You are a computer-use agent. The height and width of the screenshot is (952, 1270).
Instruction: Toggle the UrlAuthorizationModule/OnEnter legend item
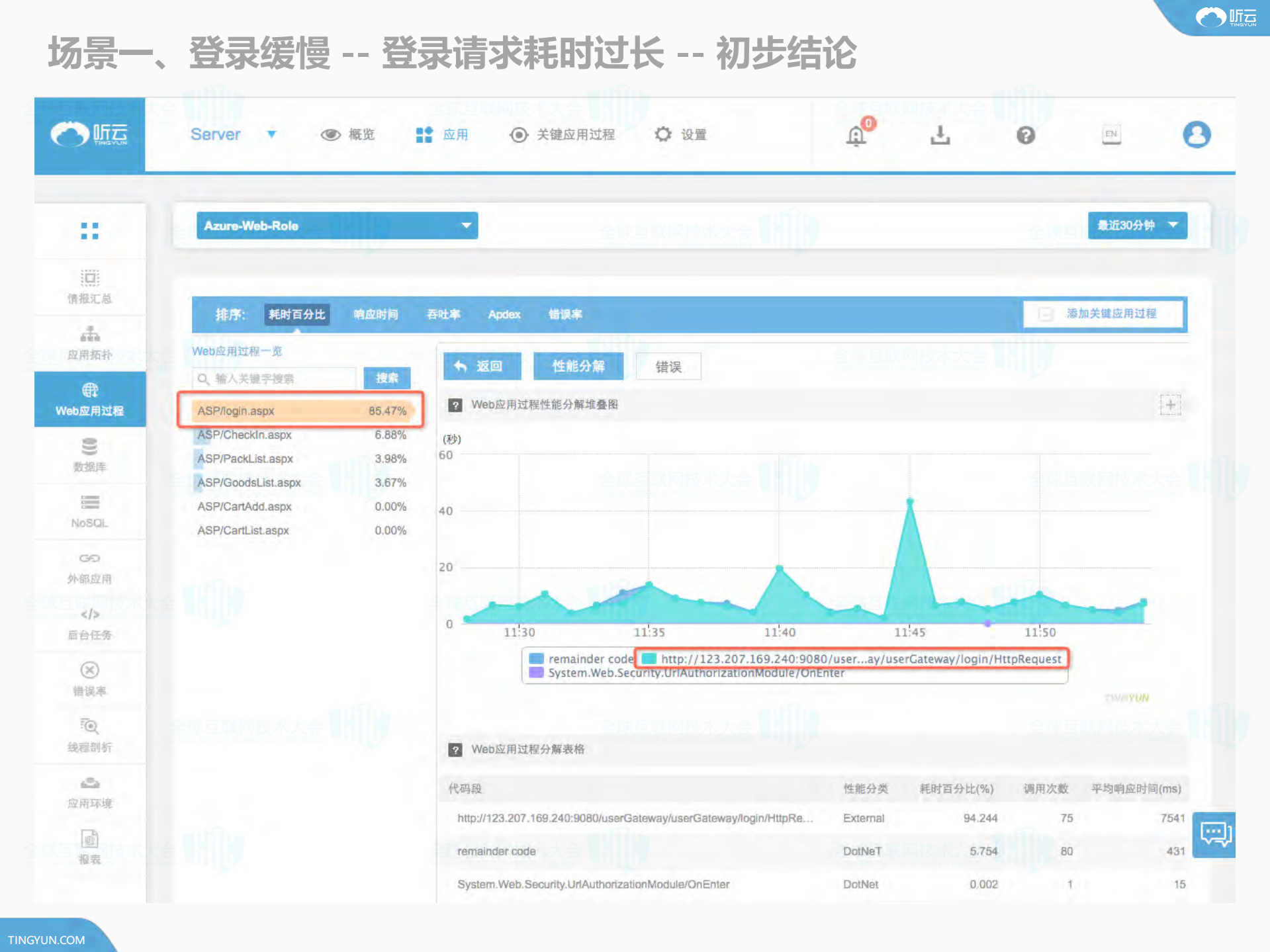point(695,673)
